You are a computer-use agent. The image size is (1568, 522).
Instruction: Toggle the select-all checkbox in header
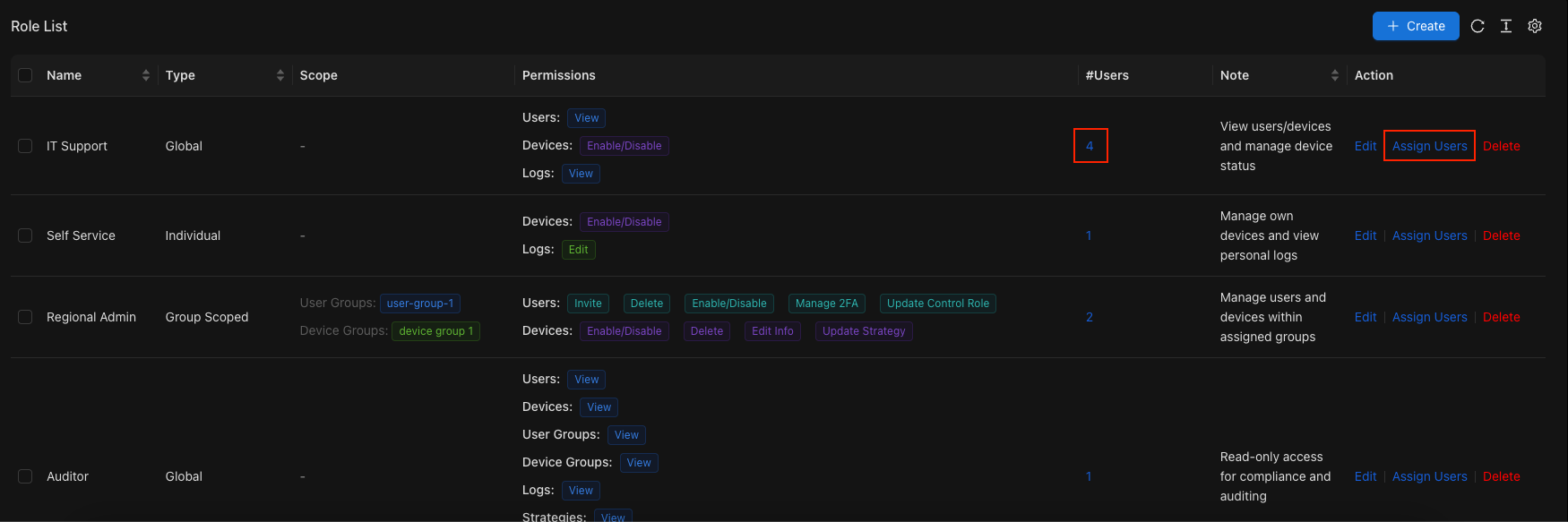click(25, 75)
